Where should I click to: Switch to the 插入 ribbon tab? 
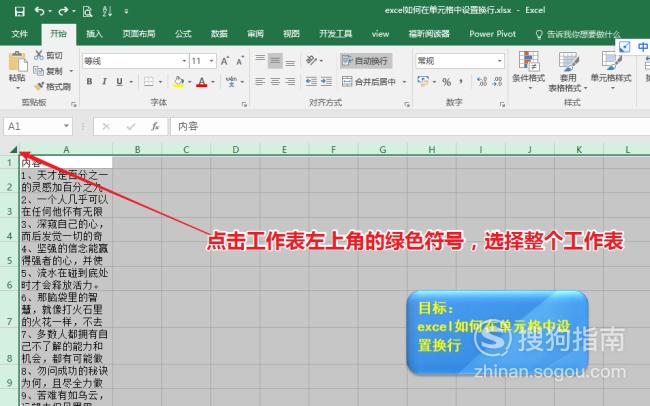click(94, 34)
